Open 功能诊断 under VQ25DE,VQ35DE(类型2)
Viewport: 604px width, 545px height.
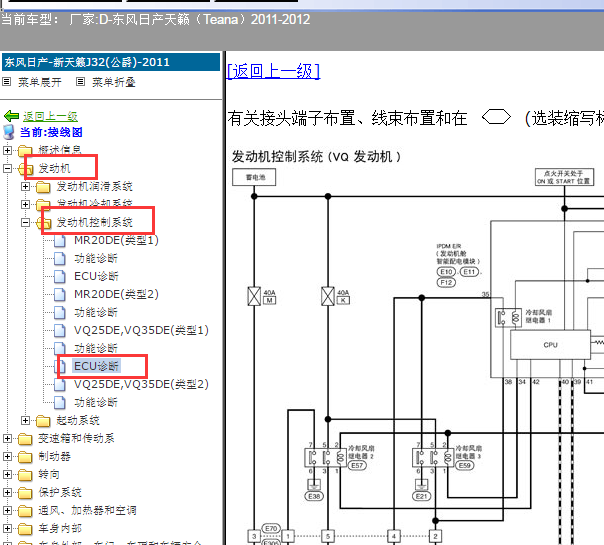96,402
